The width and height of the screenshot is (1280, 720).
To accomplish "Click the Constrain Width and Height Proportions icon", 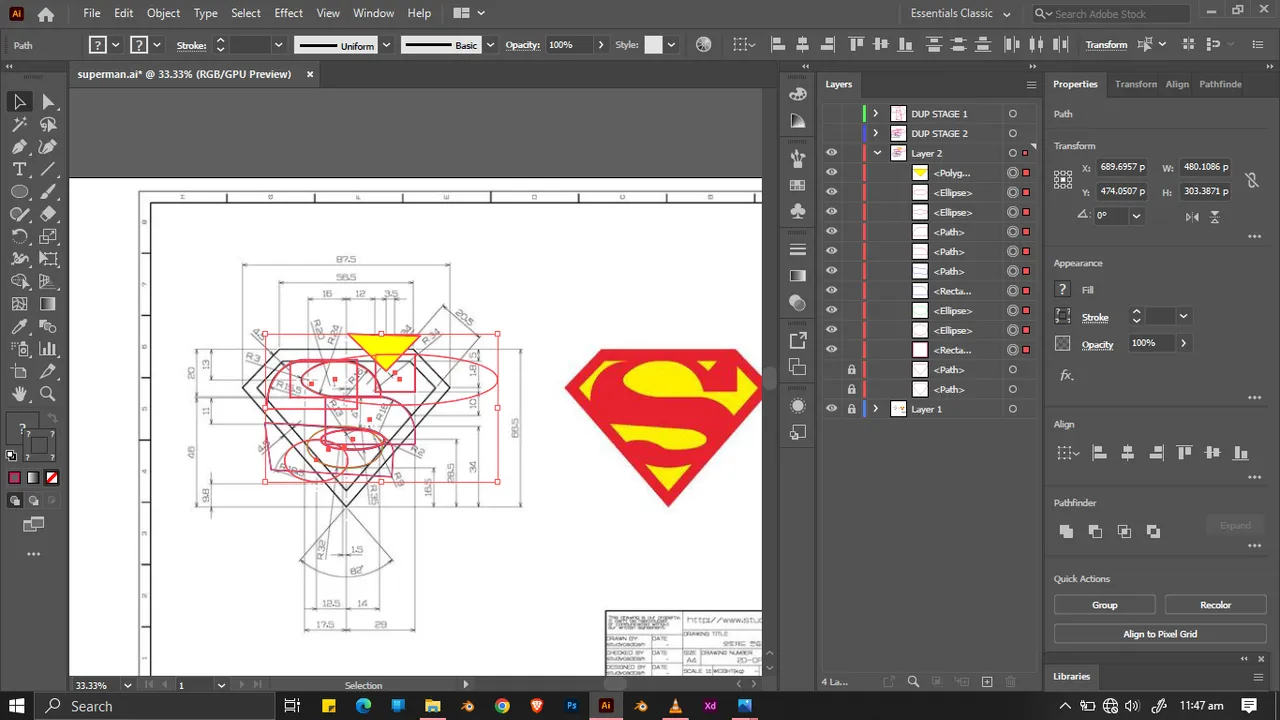I will (1250, 181).
